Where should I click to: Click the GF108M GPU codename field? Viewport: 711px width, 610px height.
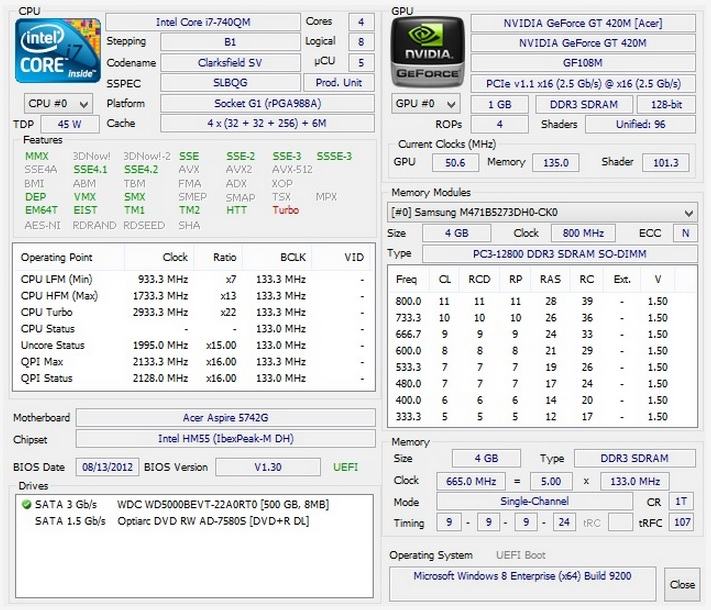[583, 63]
